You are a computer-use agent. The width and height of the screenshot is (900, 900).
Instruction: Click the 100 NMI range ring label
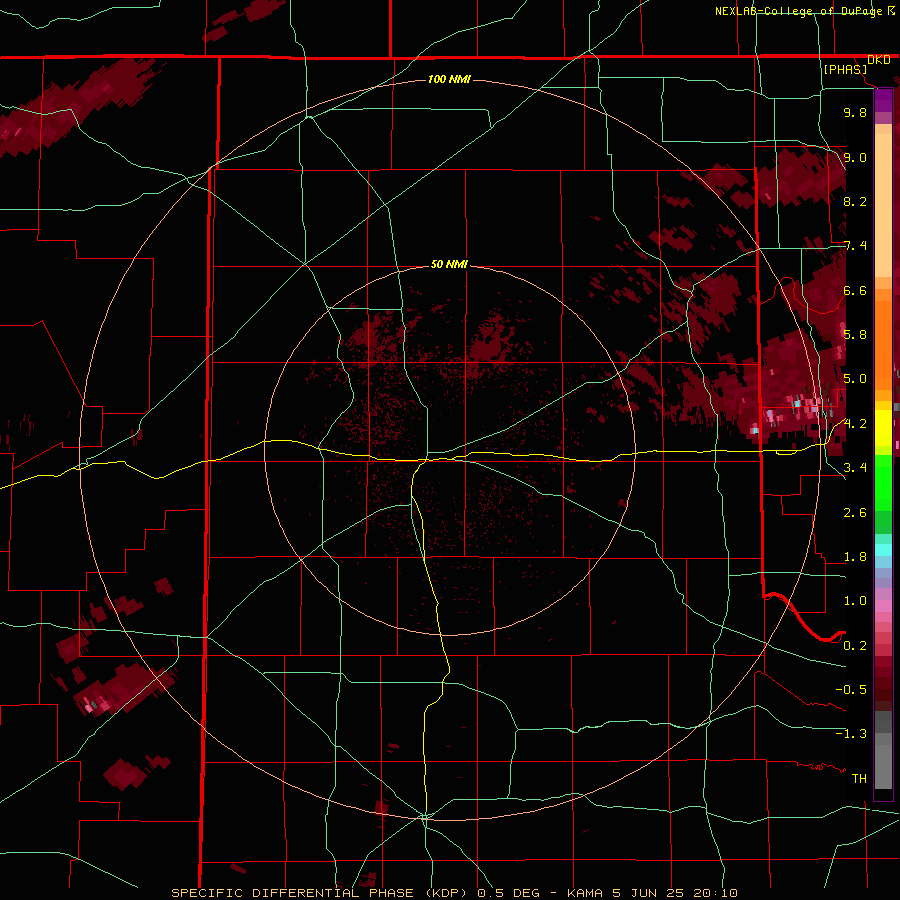[x=449, y=79]
